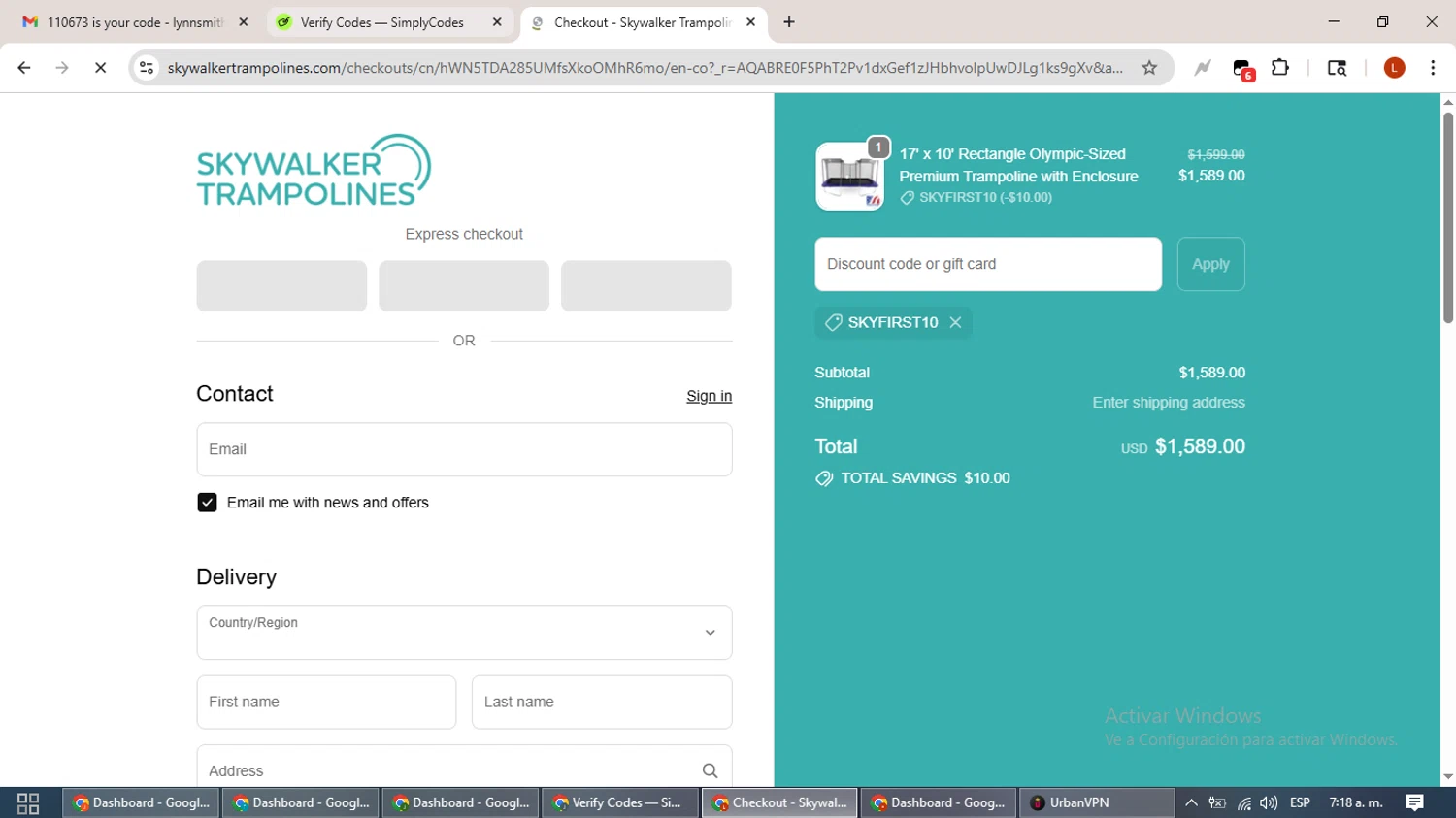The width and height of the screenshot is (1456, 818).
Task: Switch to the Gmail '110673 is your code' tab
Action: coord(135,22)
